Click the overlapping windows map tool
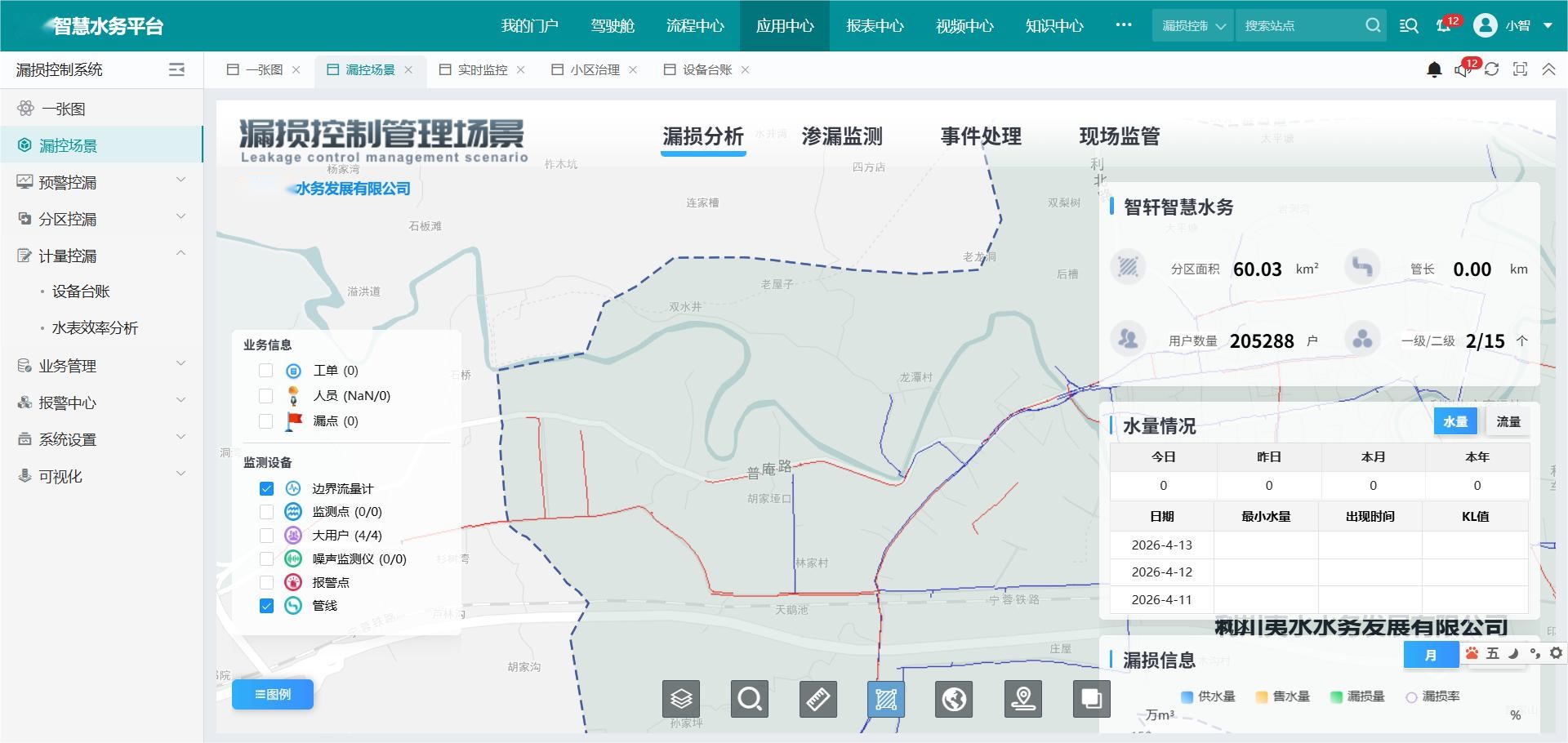This screenshot has height=743, width=1568. pyautogui.click(x=1092, y=699)
